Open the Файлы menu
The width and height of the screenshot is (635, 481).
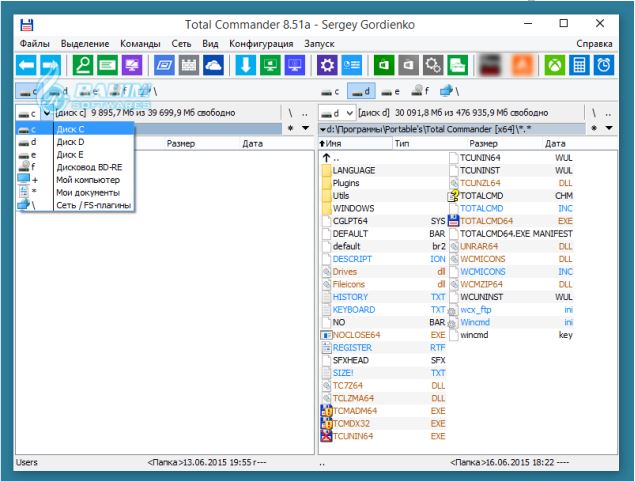pos(34,44)
